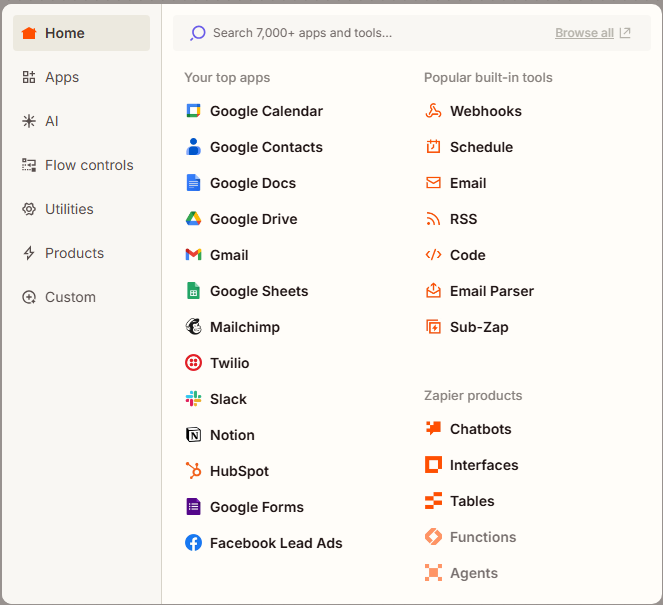Select the Code brackets icon
The image size is (663, 605).
pos(433,255)
